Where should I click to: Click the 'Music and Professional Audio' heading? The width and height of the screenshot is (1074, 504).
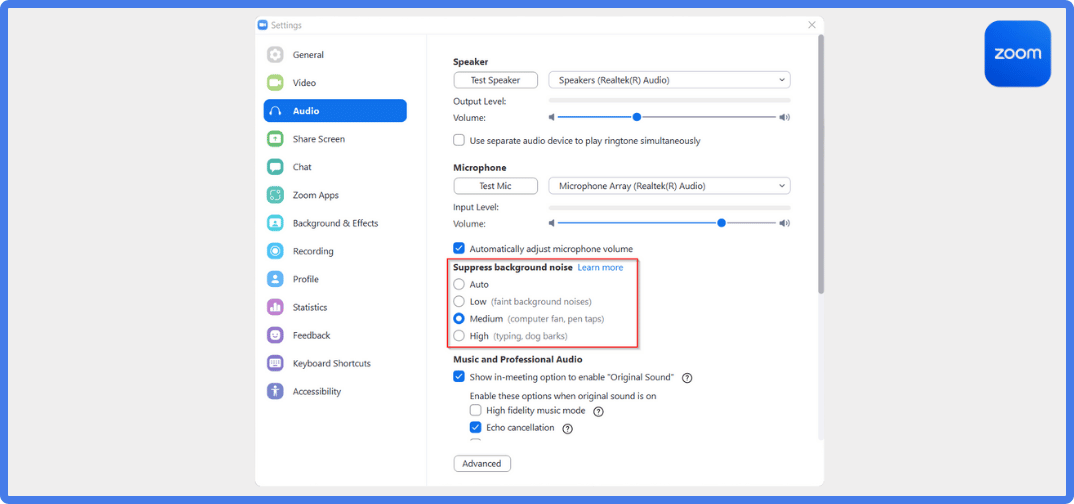point(518,360)
